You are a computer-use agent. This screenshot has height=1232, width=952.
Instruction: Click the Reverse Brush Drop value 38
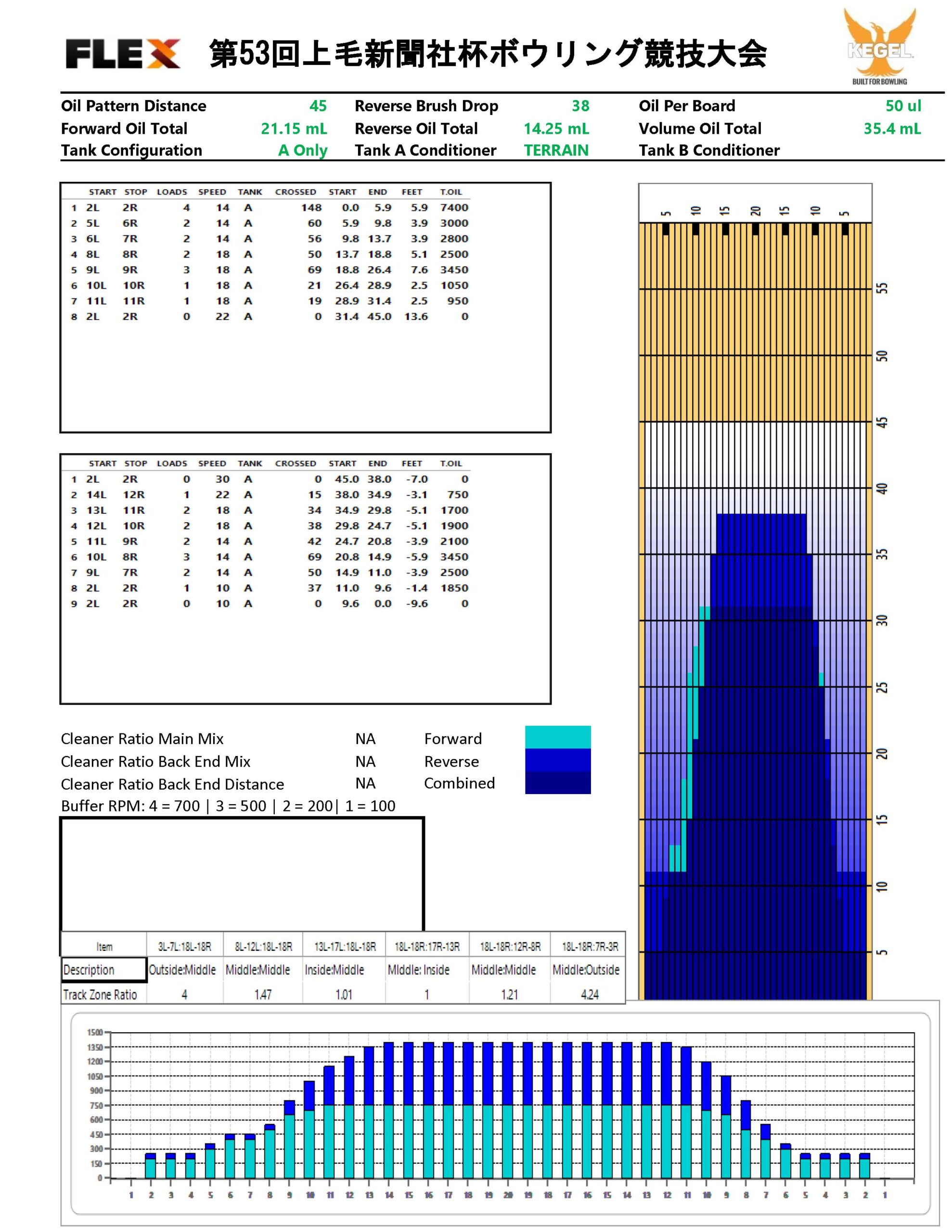point(580,106)
